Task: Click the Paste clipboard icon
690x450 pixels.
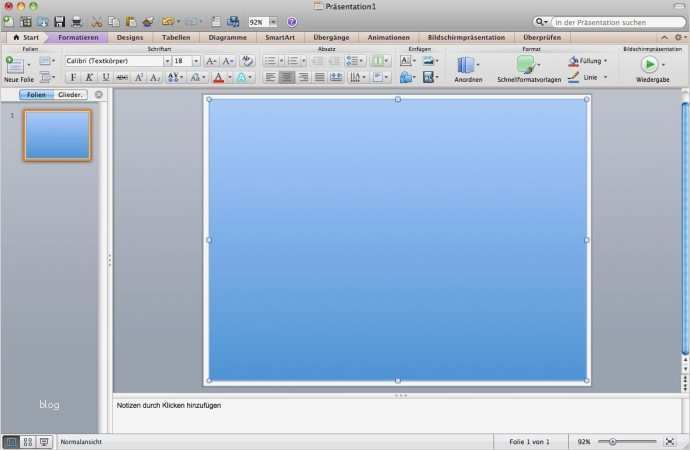Action: point(131,22)
